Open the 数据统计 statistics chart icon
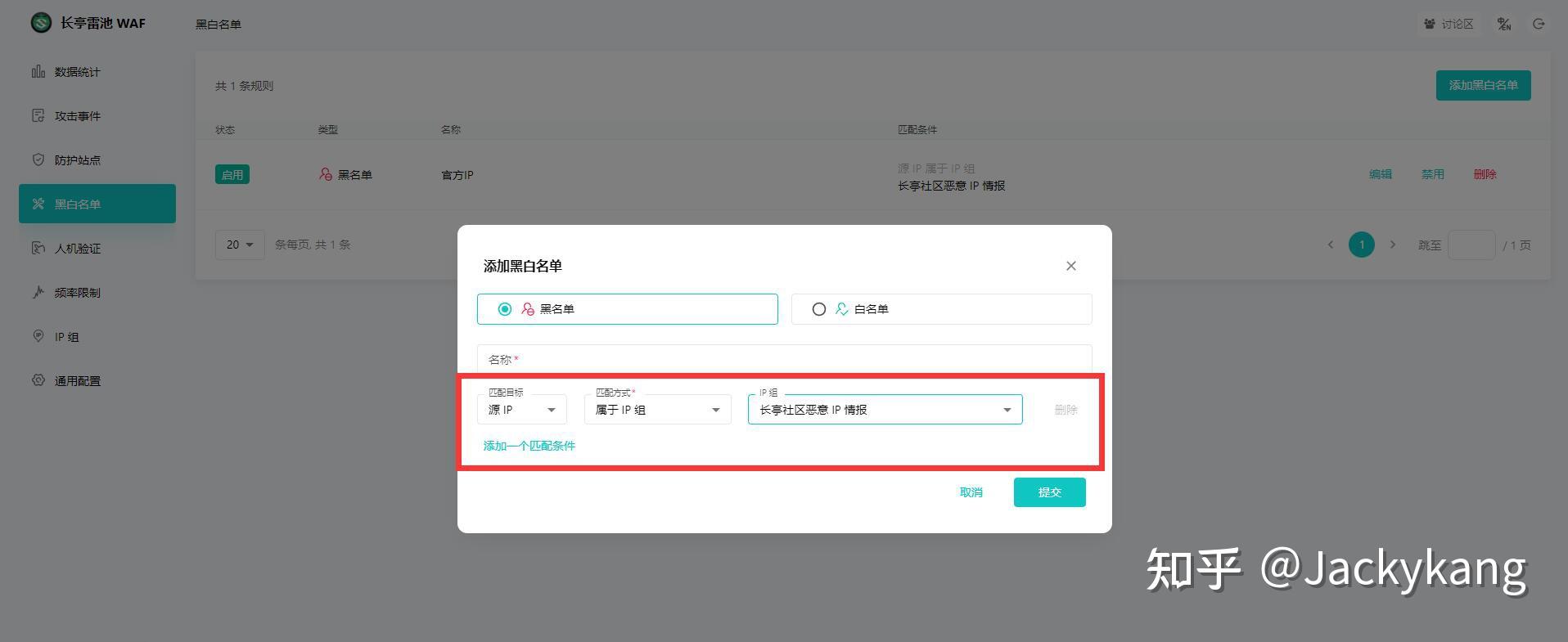Screen dimensions: 1568x642 [38, 72]
